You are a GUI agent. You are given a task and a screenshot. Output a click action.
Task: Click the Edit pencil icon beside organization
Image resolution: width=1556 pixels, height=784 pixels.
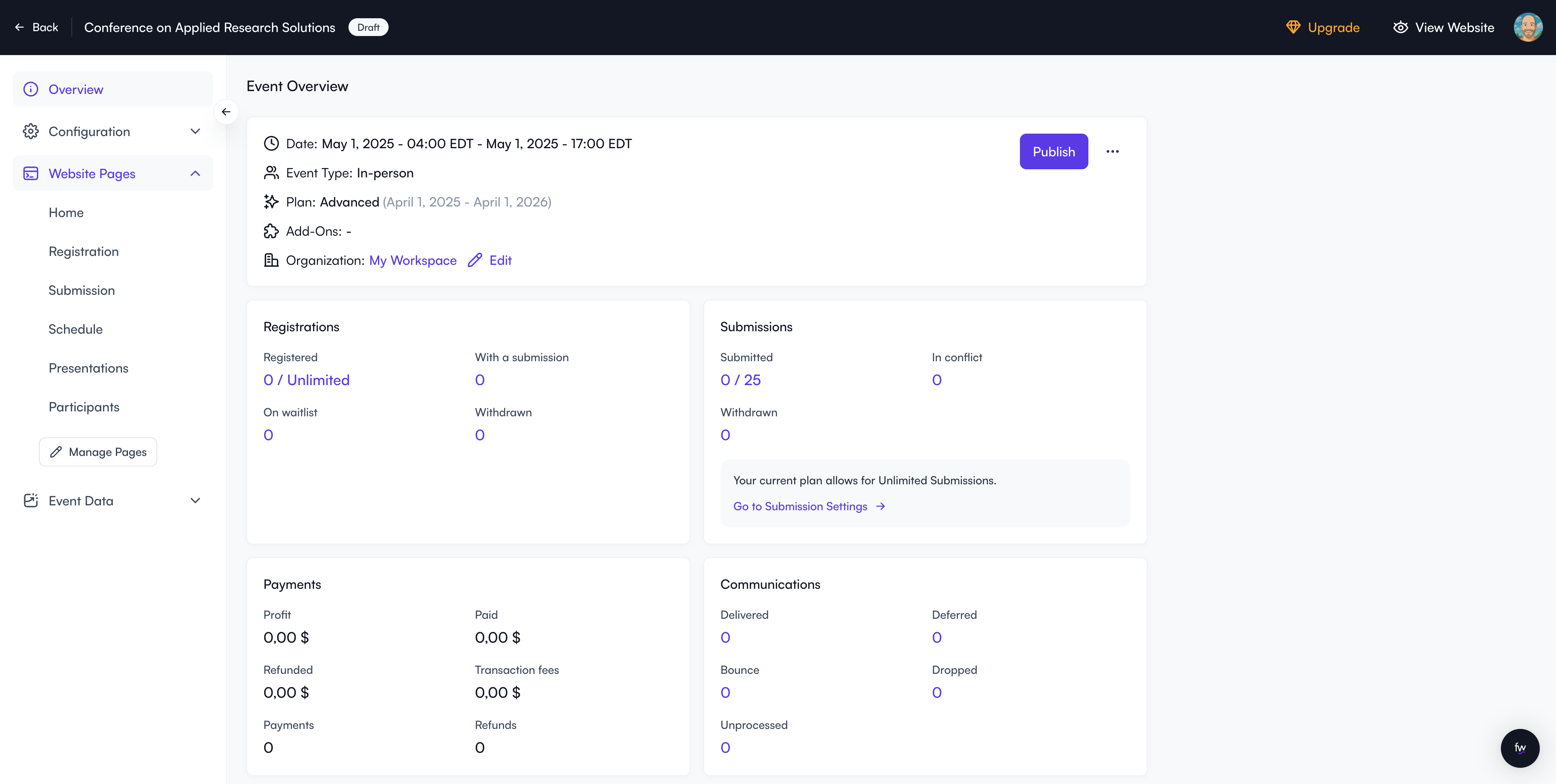pyautogui.click(x=475, y=260)
